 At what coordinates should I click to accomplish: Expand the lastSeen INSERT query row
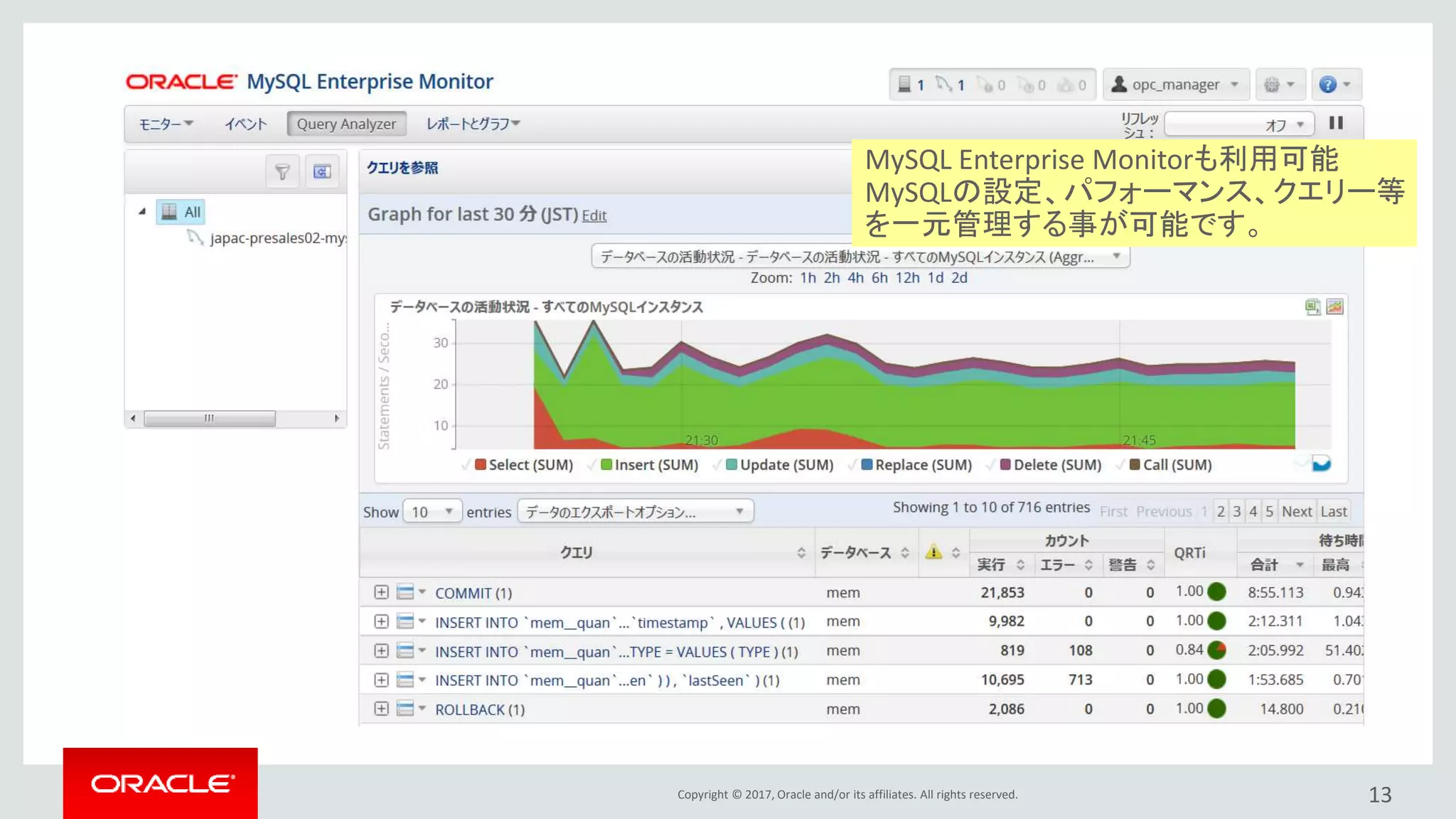pos(381,680)
